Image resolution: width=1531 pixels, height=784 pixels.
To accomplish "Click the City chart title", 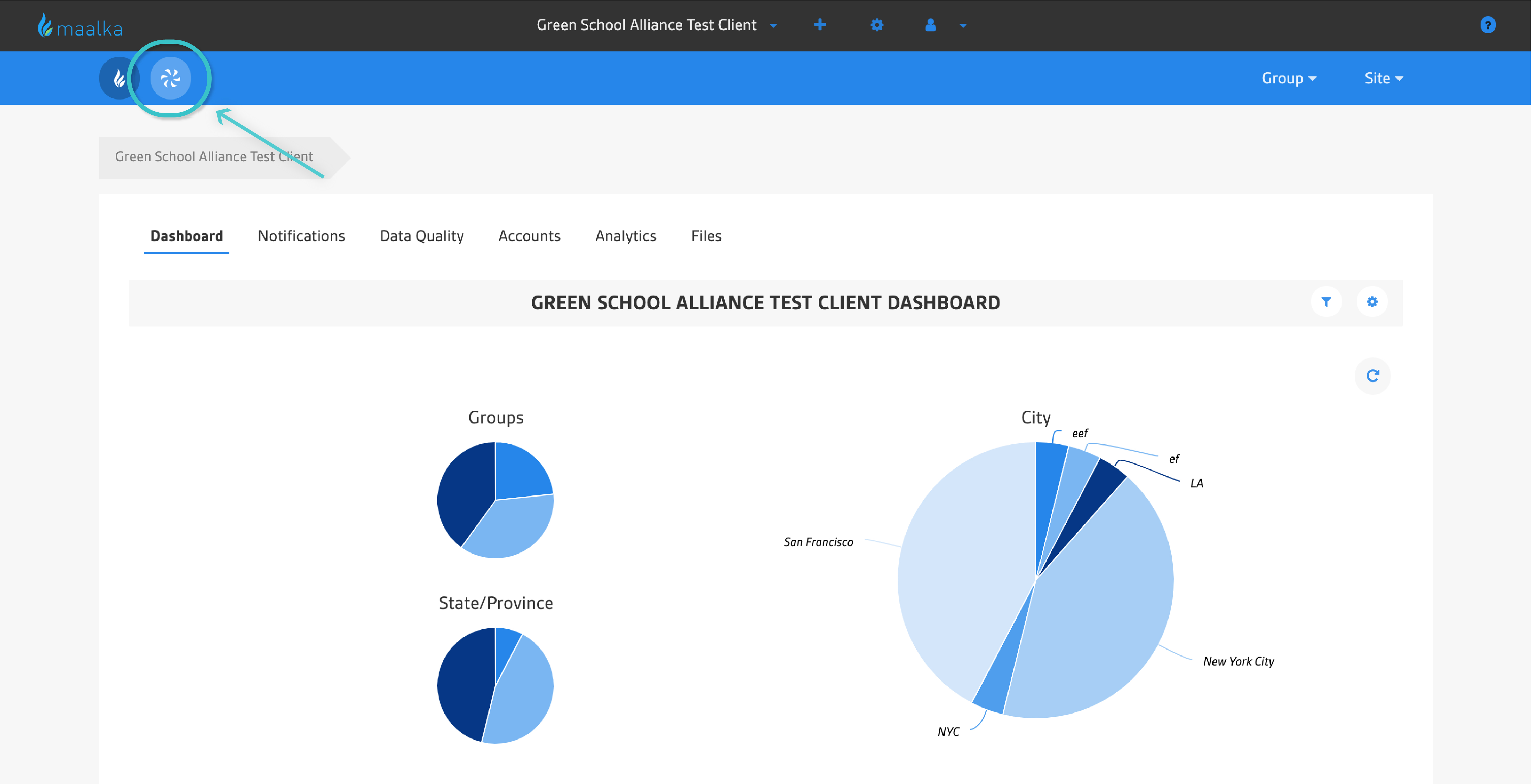I will coord(1035,418).
